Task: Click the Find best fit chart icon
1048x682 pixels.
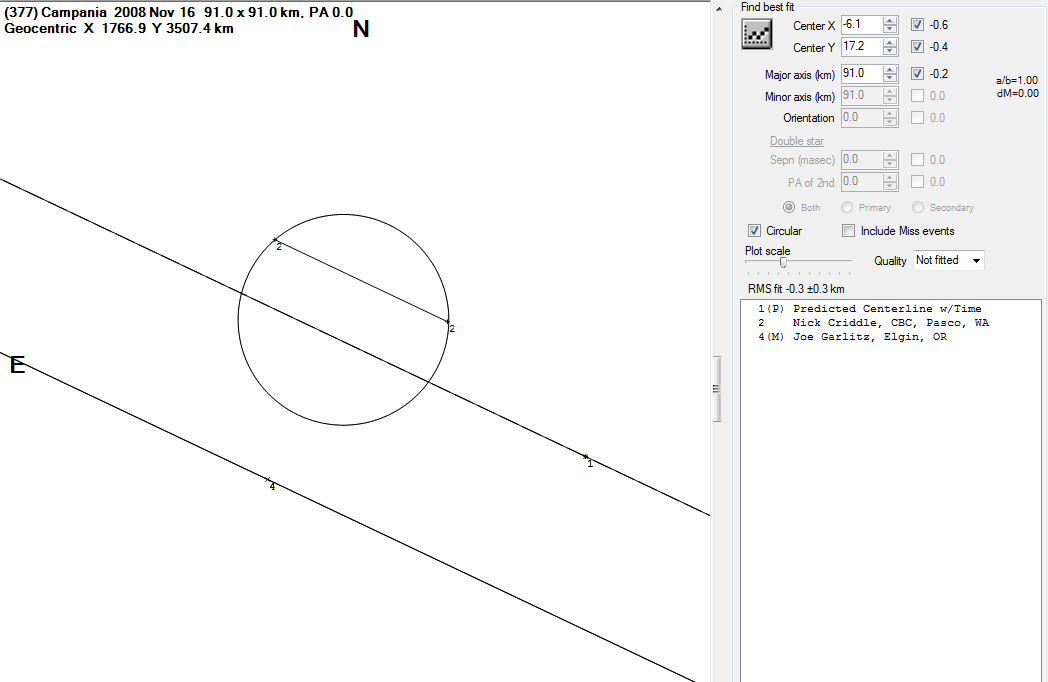Action: [757, 34]
